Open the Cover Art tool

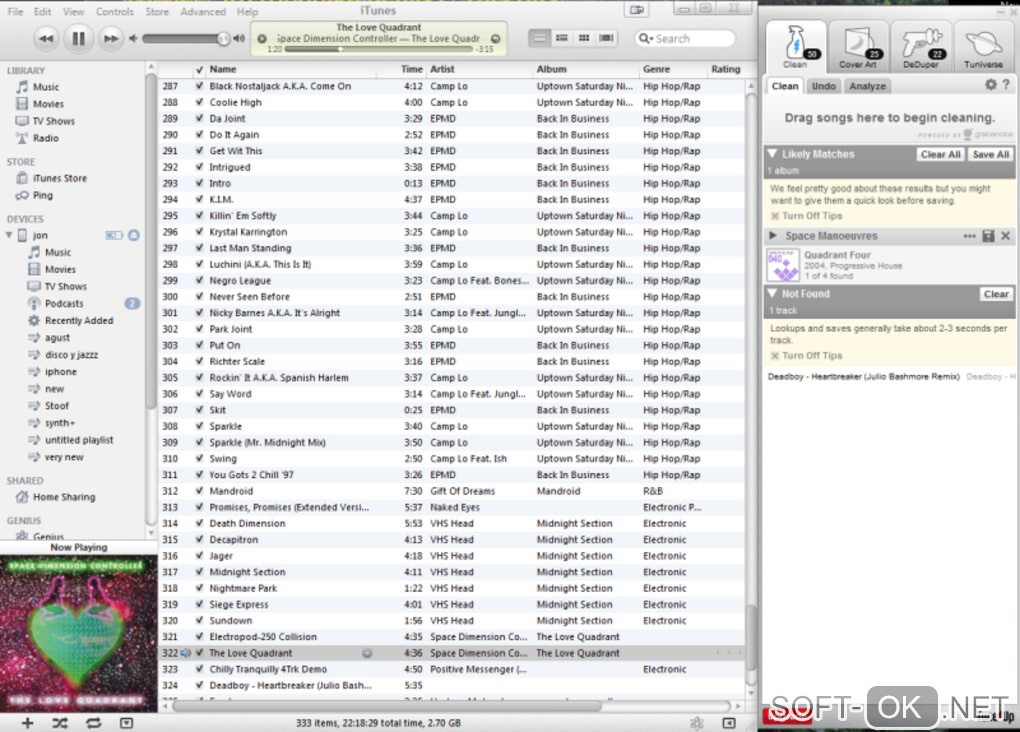click(858, 46)
